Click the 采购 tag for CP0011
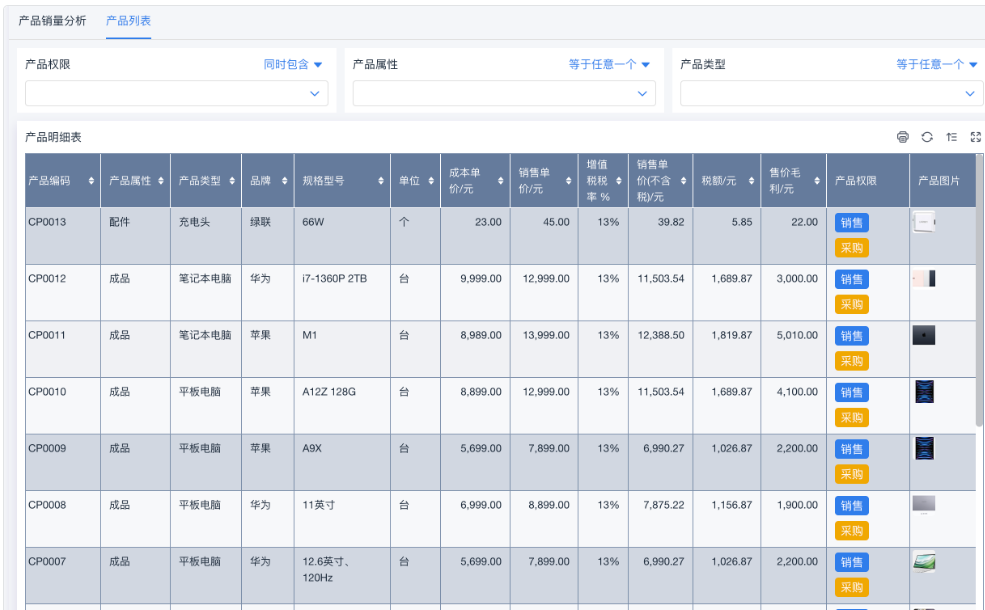 852,361
